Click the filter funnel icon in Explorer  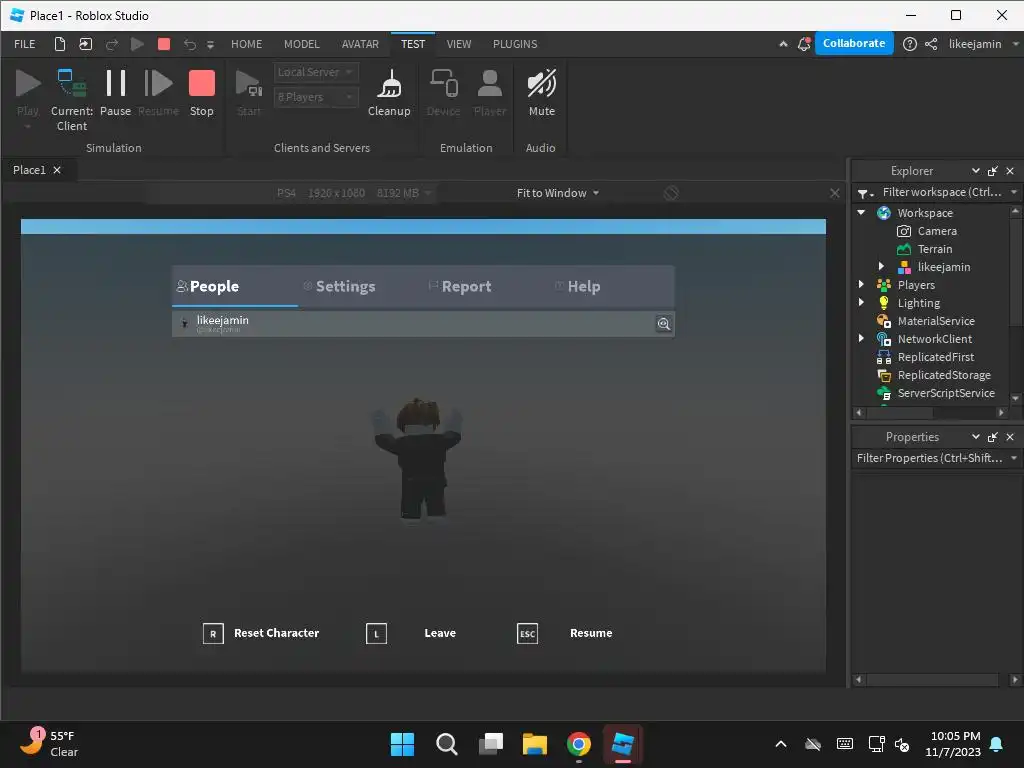(865, 193)
